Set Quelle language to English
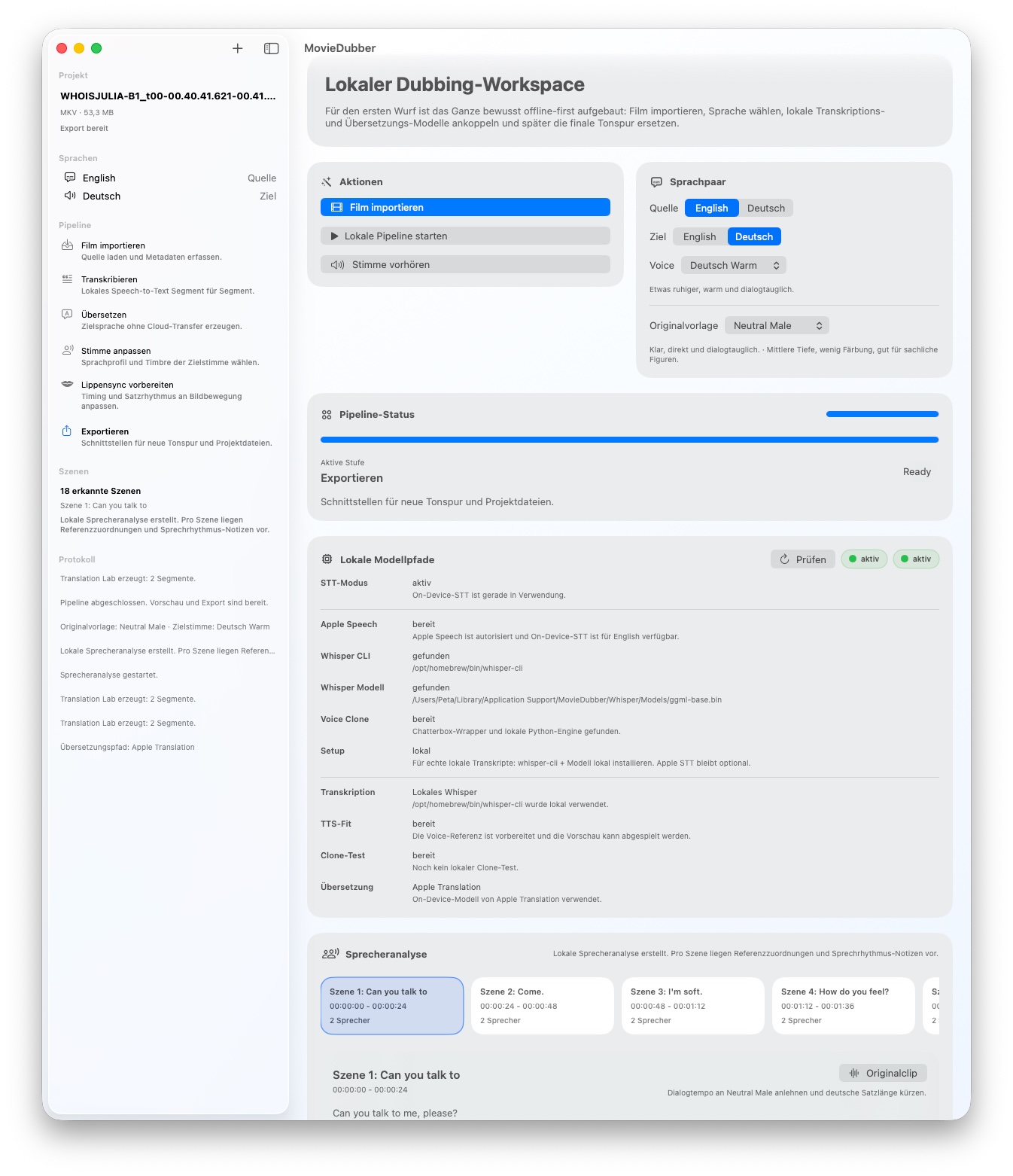The image size is (1013, 1176). click(x=711, y=209)
